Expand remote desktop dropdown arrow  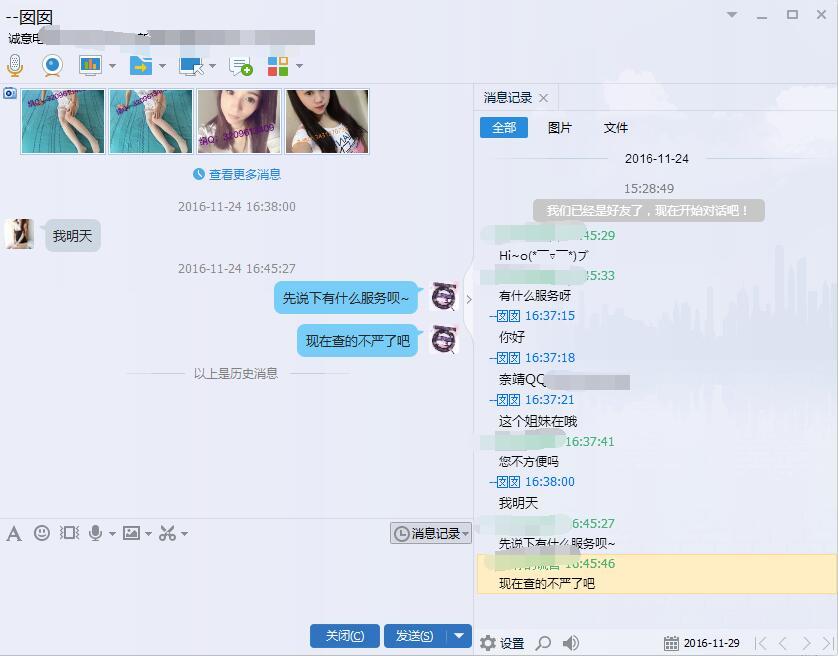click(212, 66)
